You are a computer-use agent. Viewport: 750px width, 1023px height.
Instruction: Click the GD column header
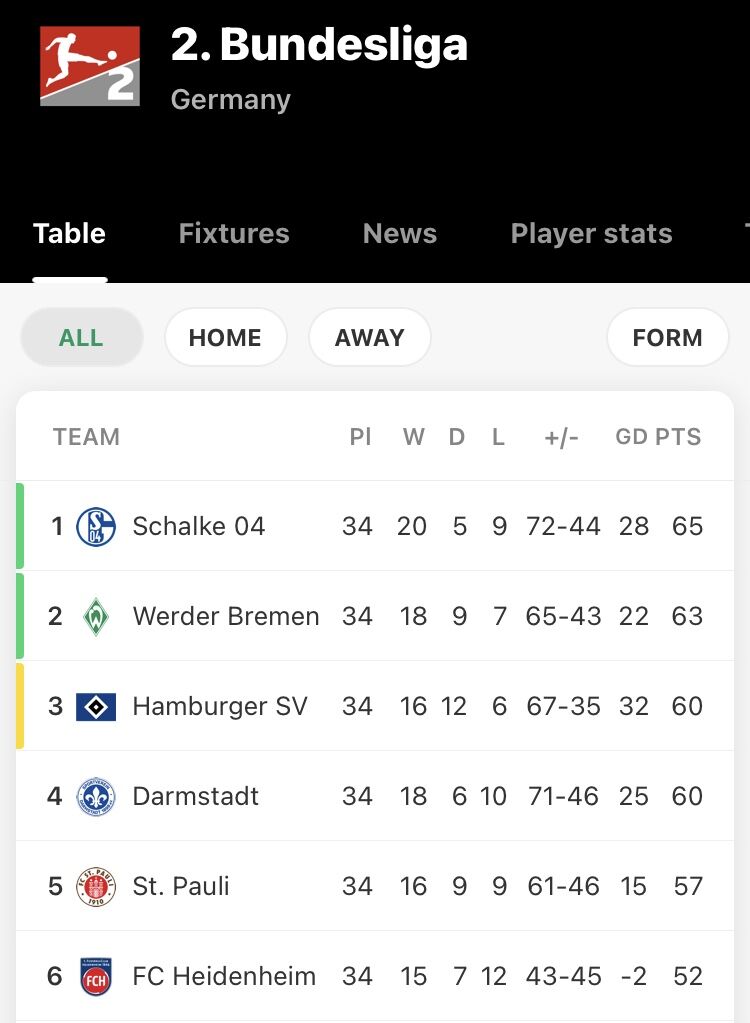click(x=631, y=436)
